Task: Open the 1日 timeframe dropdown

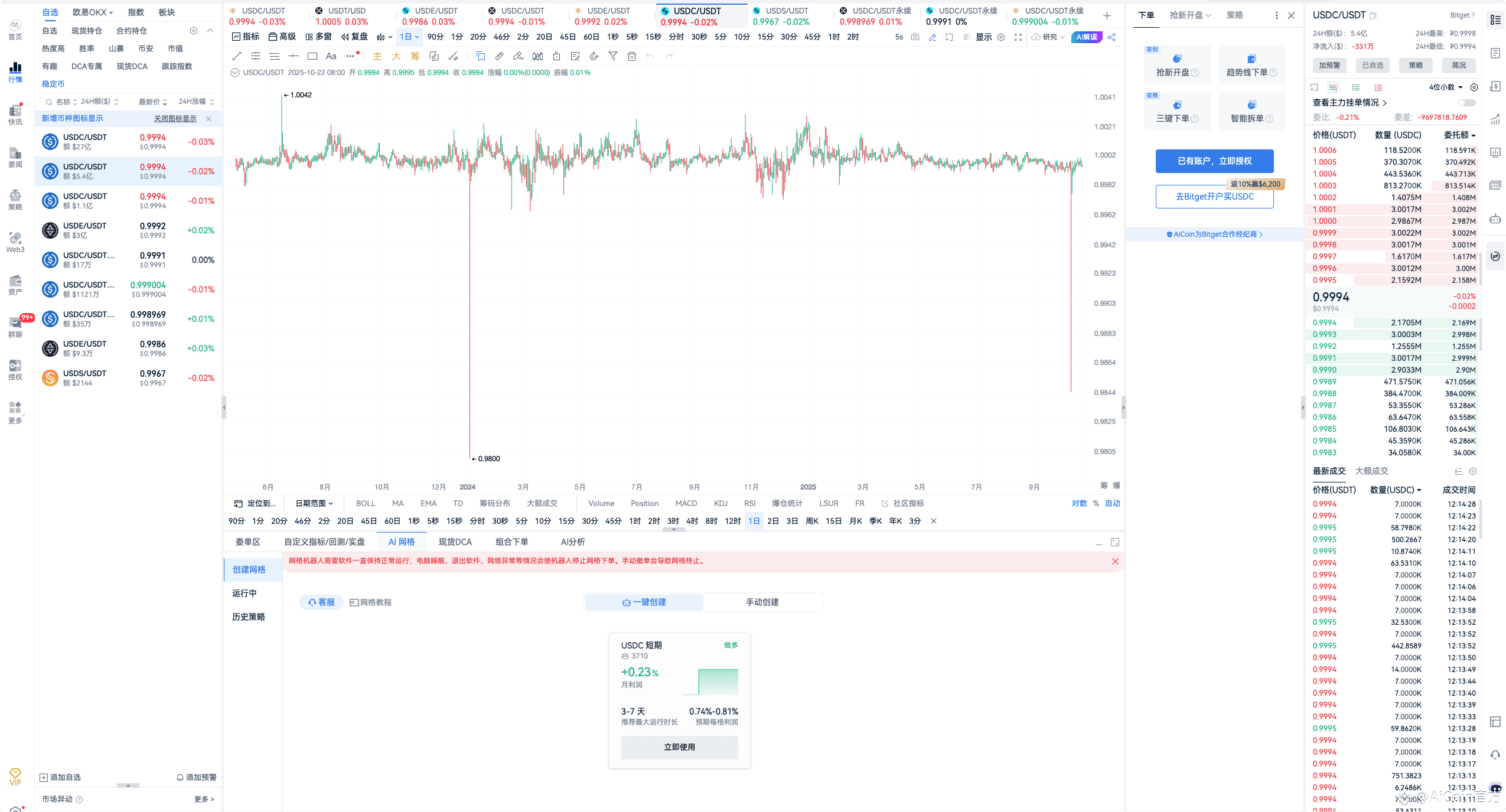Action: point(409,37)
